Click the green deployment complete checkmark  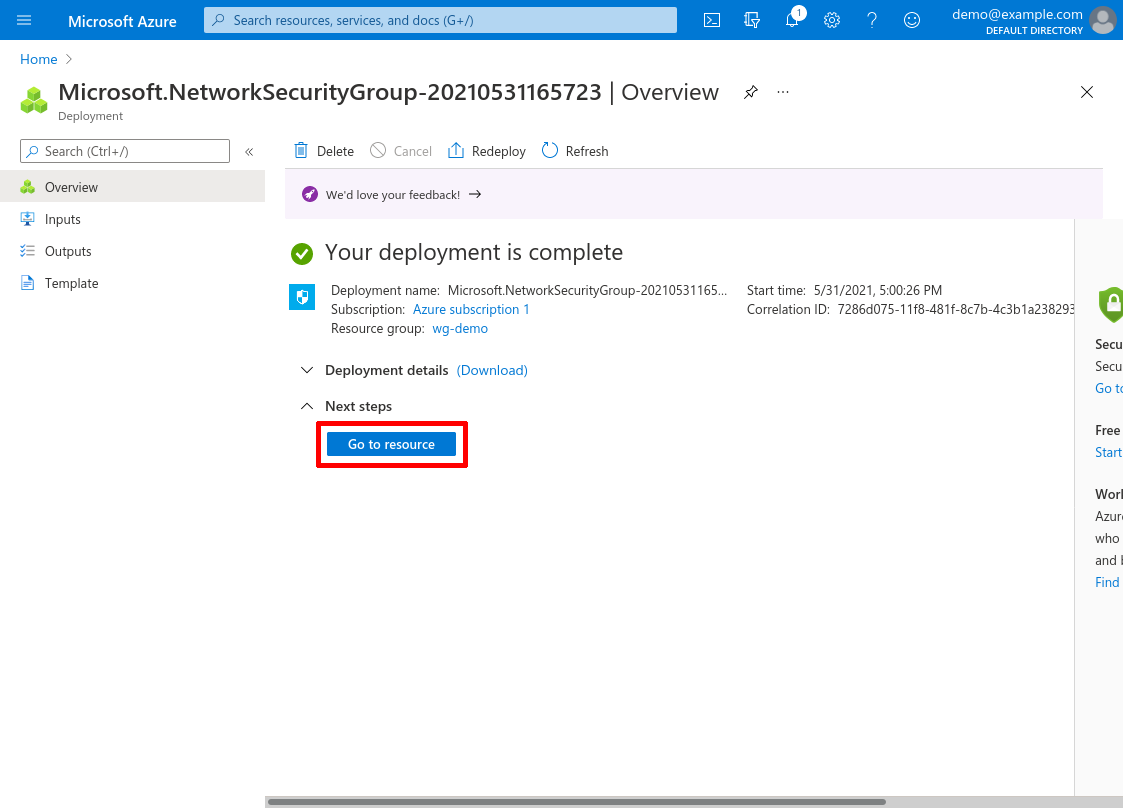pos(302,254)
